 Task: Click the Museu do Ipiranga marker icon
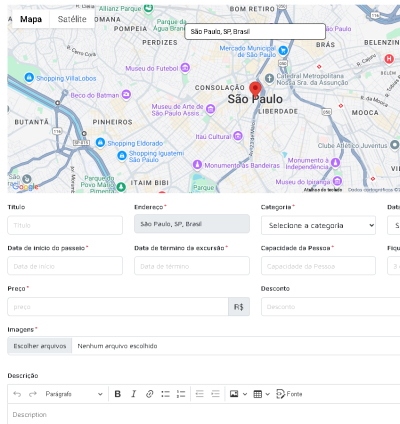tap(337, 181)
